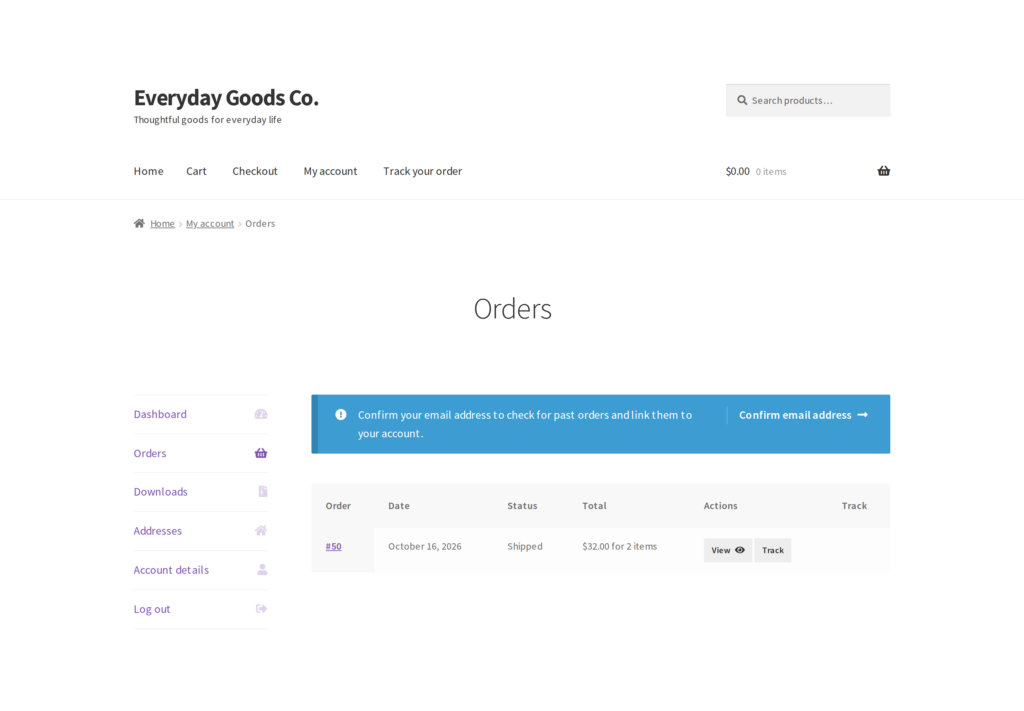The image size is (1024, 711).
Task: Click the Orders page heading
Action: (x=513, y=309)
